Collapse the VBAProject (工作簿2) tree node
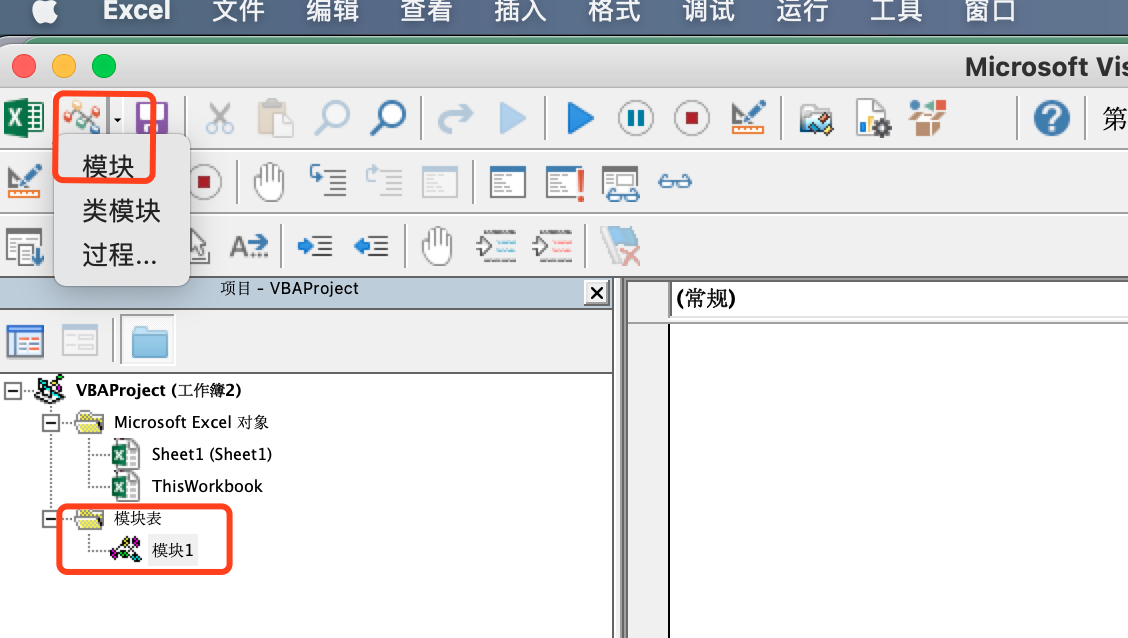This screenshot has height=638, width=1128. click(x=13, y=391)
